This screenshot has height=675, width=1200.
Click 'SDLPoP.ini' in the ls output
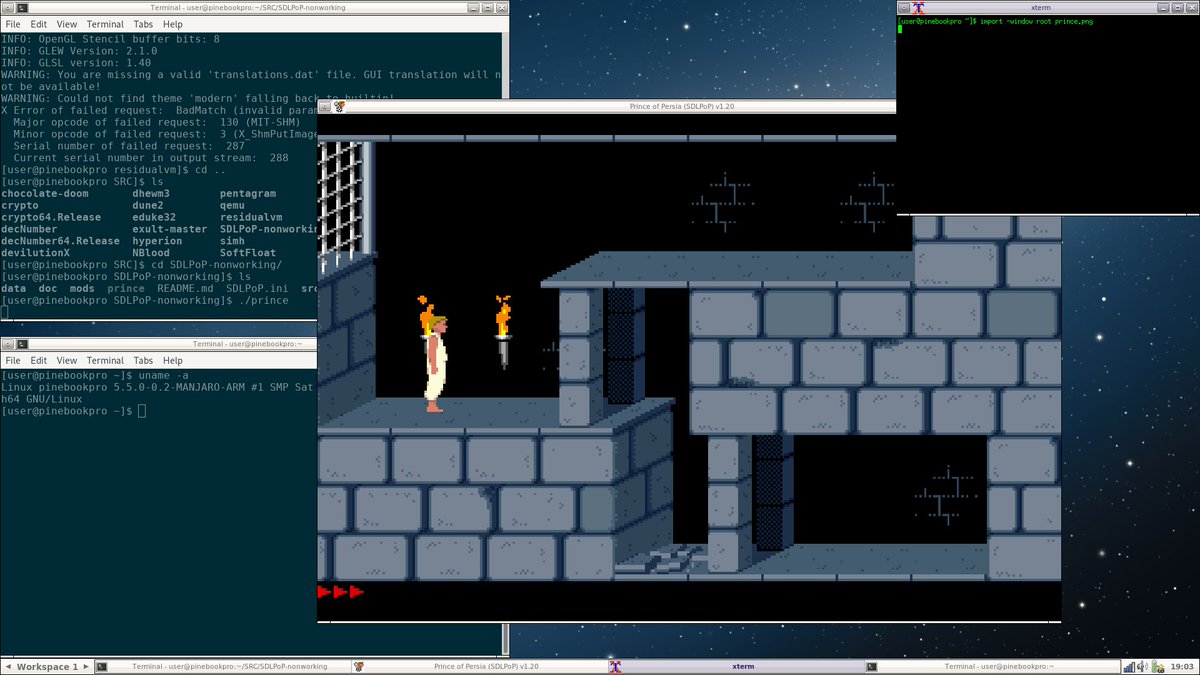(257, 289)
